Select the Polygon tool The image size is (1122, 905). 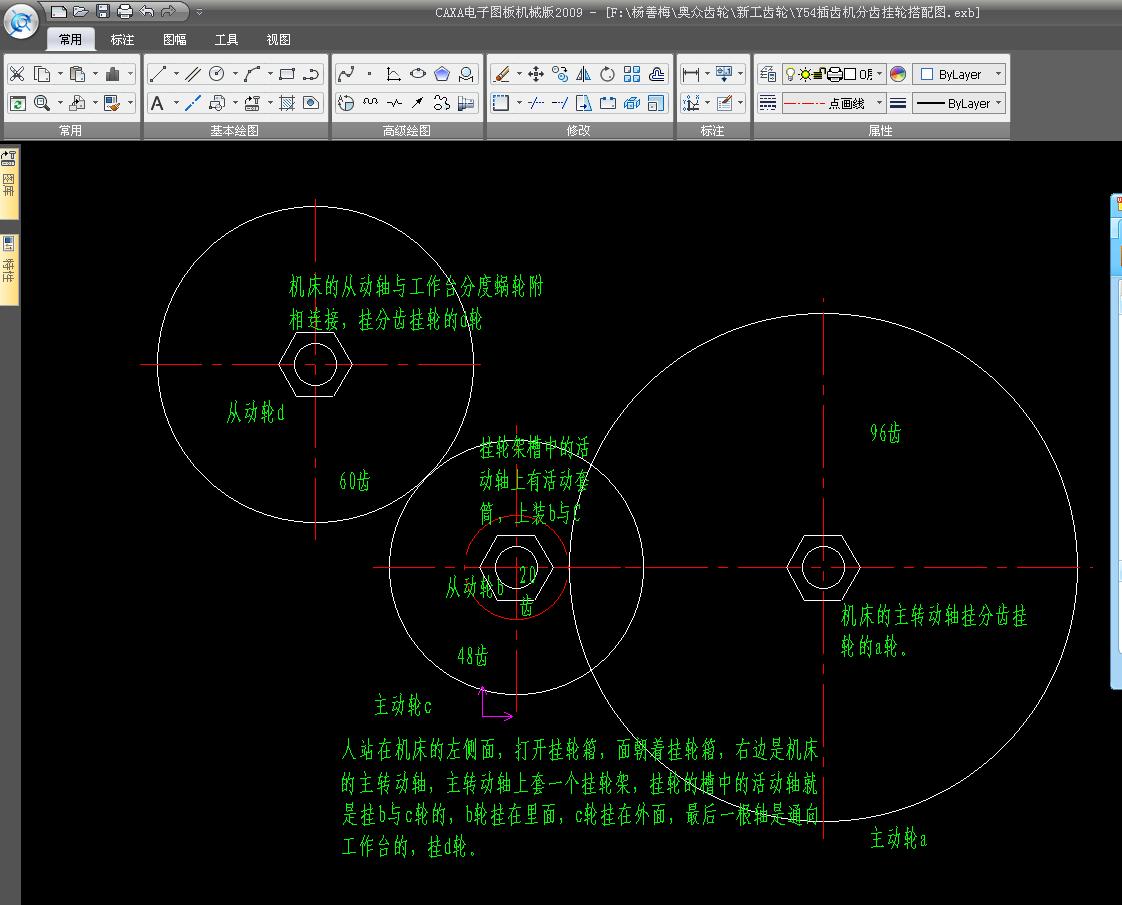442,74
